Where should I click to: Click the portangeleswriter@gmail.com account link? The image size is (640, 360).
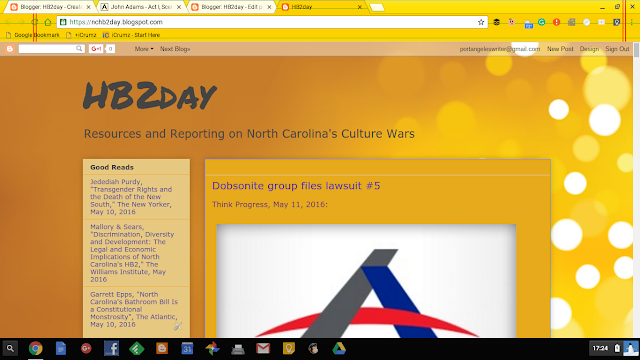[500, 49]
